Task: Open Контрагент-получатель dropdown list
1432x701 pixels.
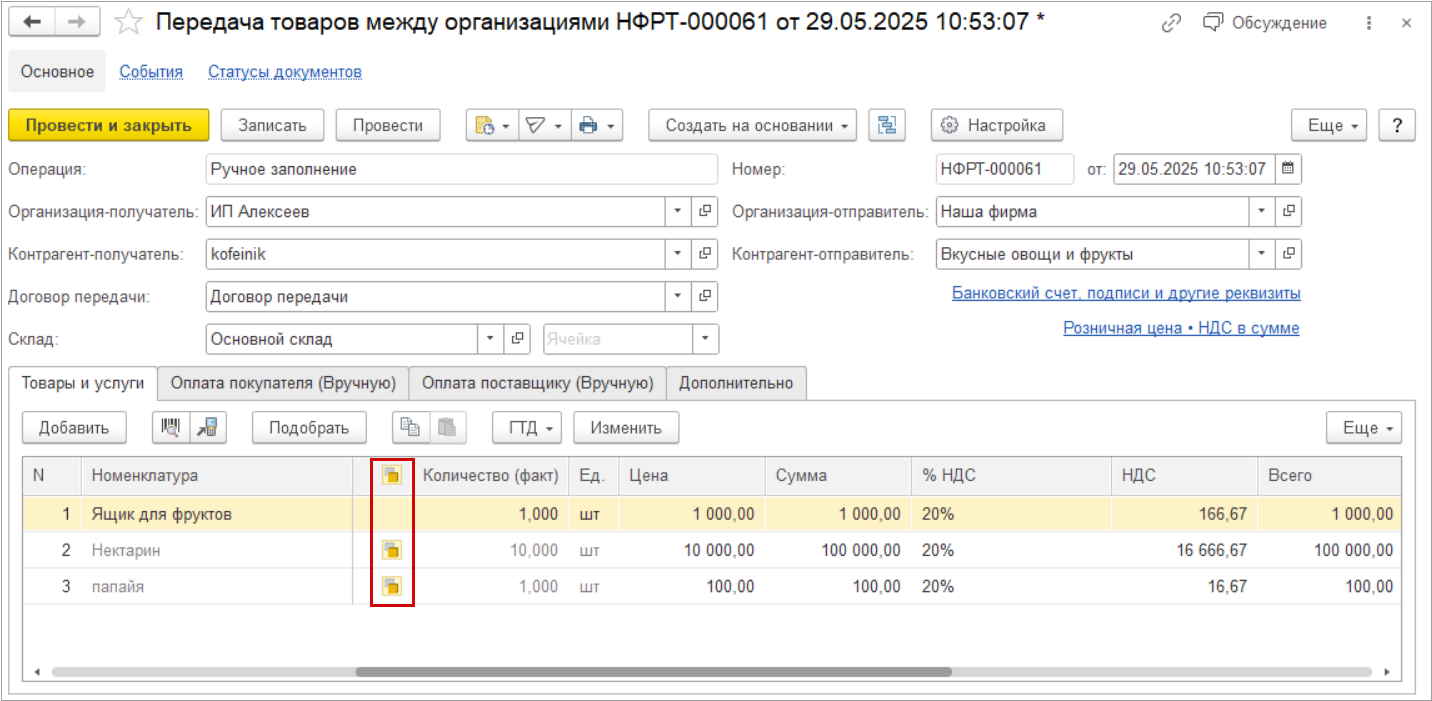Action: point(678,254)
